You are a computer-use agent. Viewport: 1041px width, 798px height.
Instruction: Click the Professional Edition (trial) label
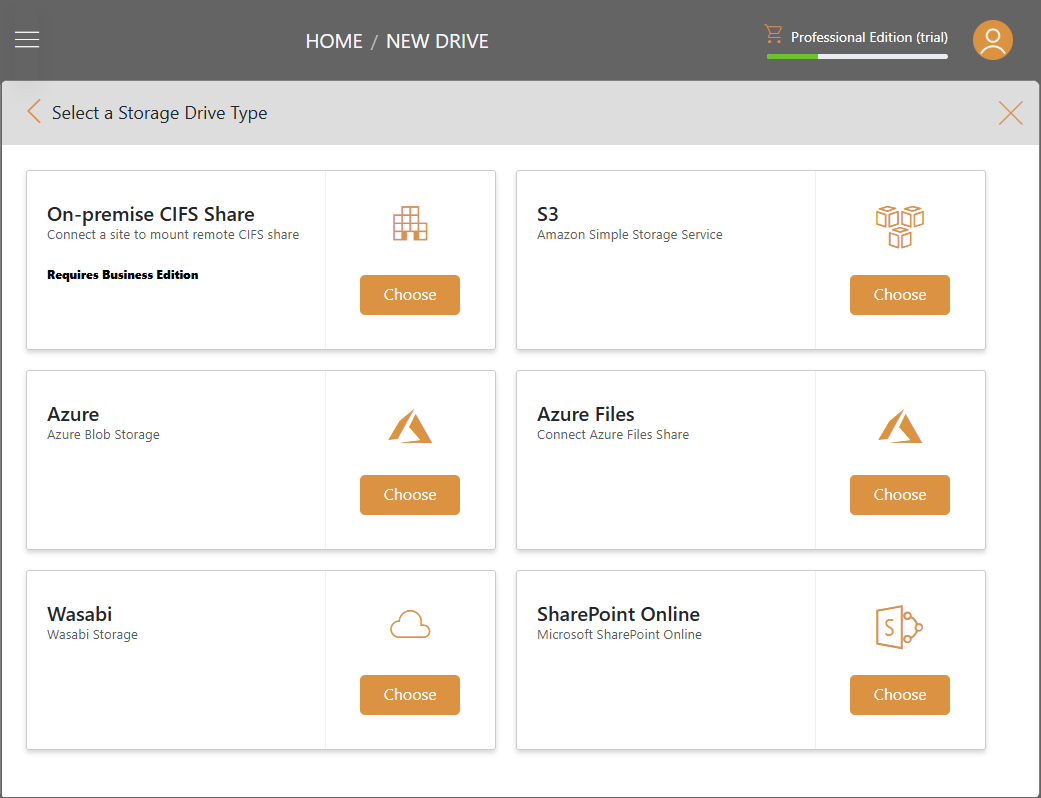[869, 37]
